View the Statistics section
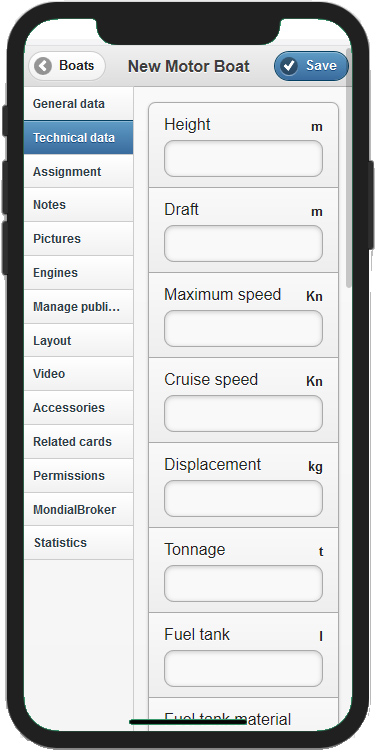Screen dimensions: 376x752 pyautogui.click(x=79, y=543)
